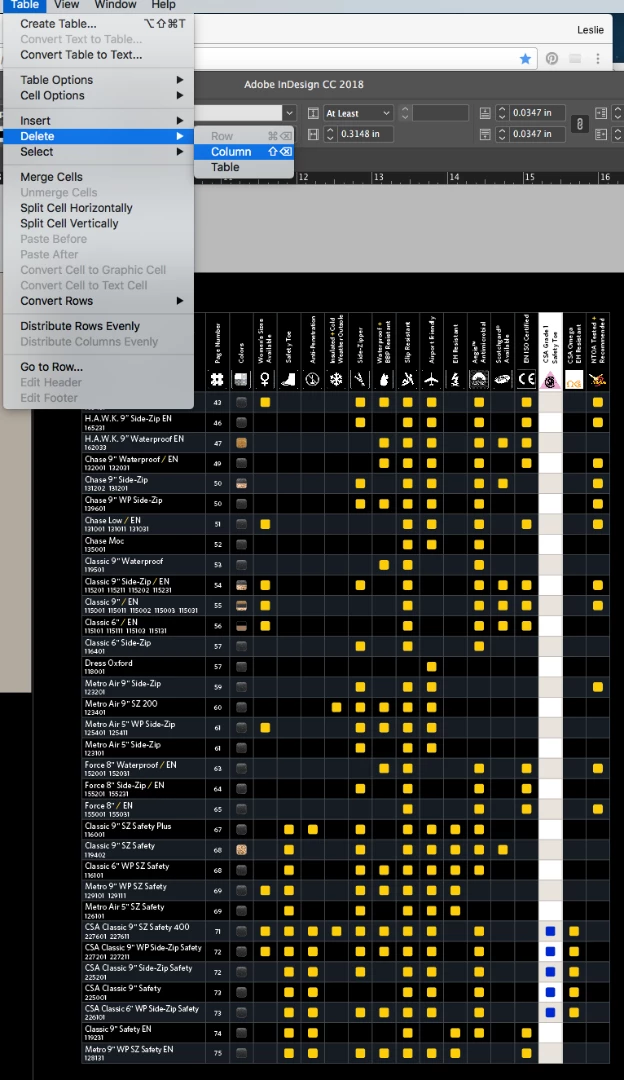624x1080 pixels.
Task: Click the Side-Zipper header icon
Action: click(x=360, y=380)
